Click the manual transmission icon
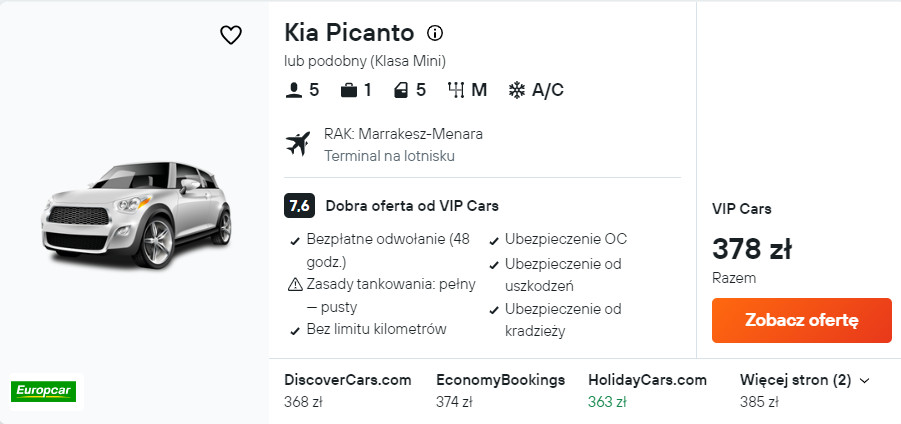This screenshot has height=424, width=901. point(457,90)
